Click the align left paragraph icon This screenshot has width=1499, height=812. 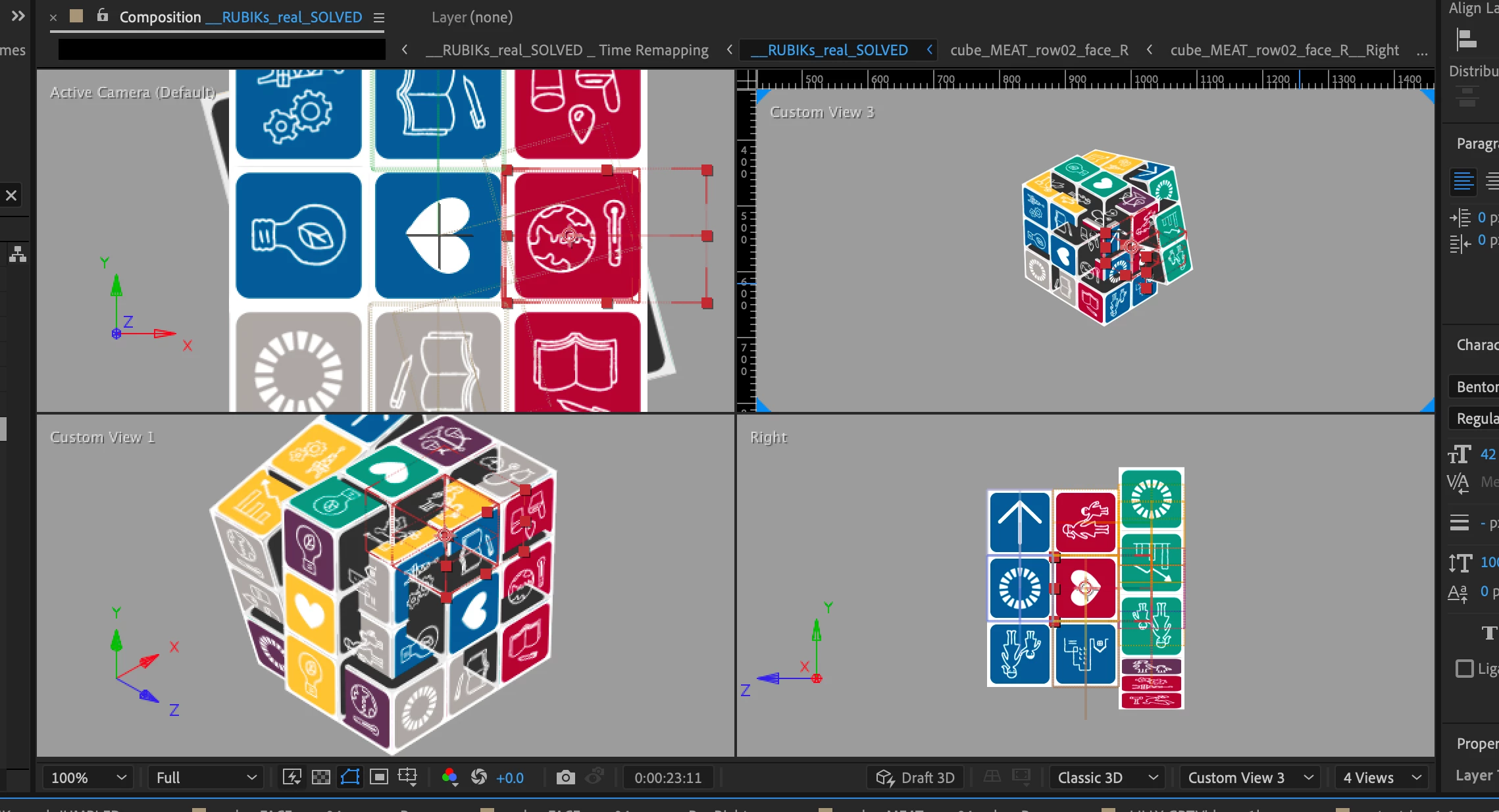click(1463, 181)
